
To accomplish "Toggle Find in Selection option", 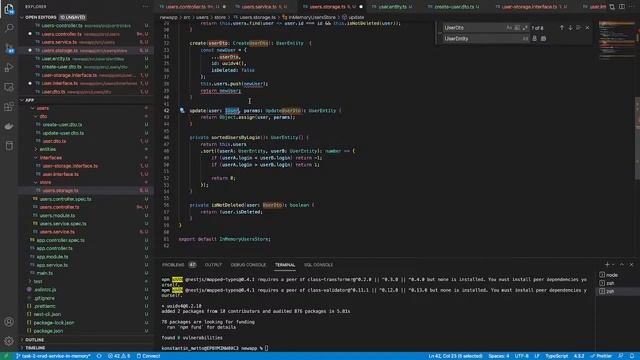I will 579,28.
